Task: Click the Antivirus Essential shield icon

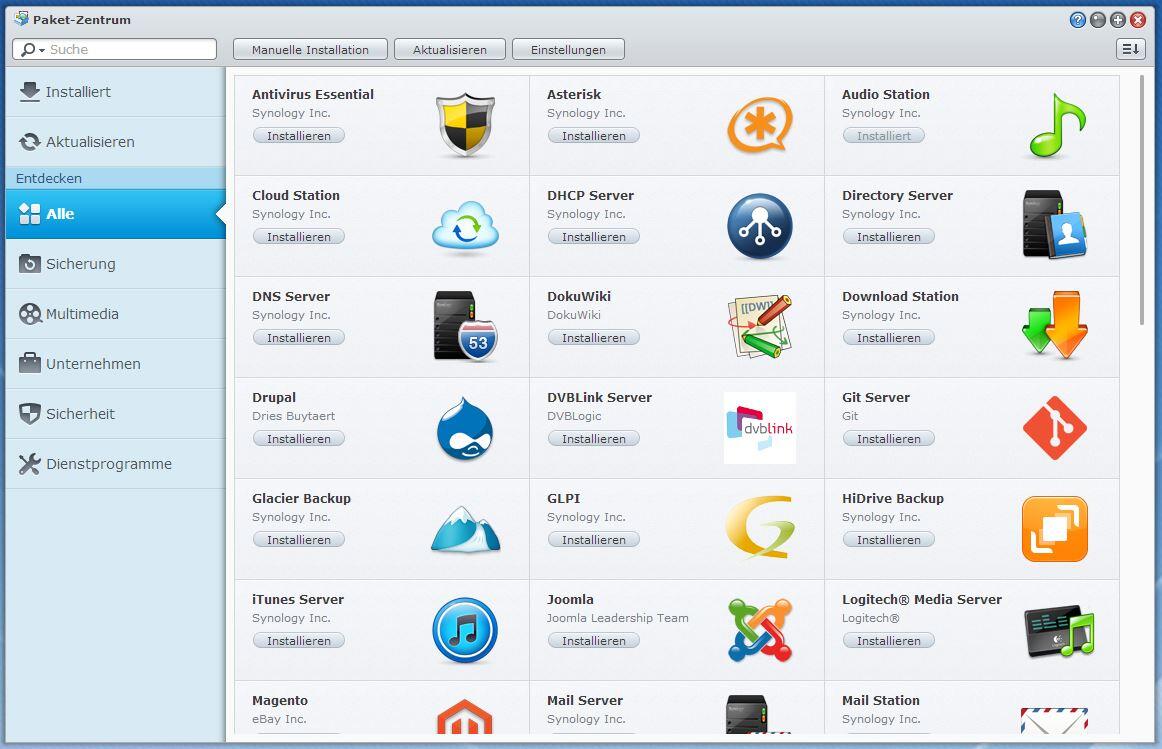Action: coord(465,124)
